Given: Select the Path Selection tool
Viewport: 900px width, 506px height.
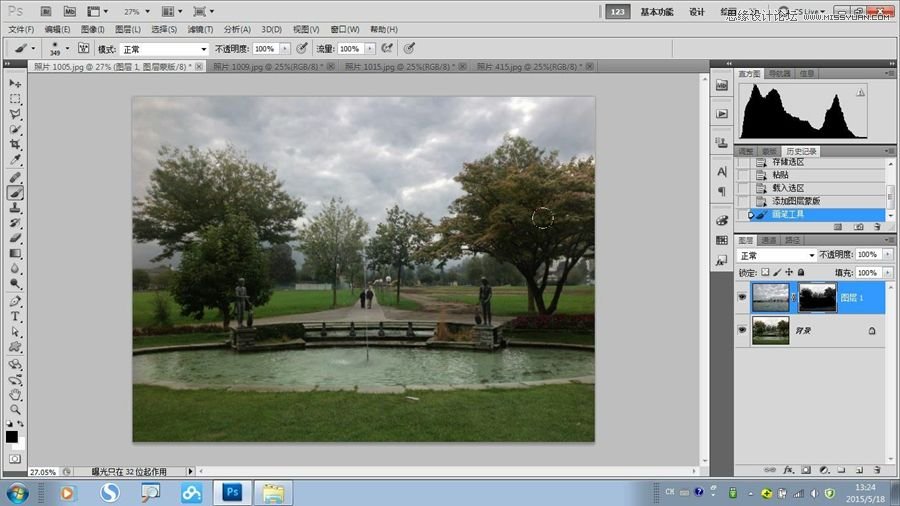Looking at the screenshot, I should tap(15, 332).
